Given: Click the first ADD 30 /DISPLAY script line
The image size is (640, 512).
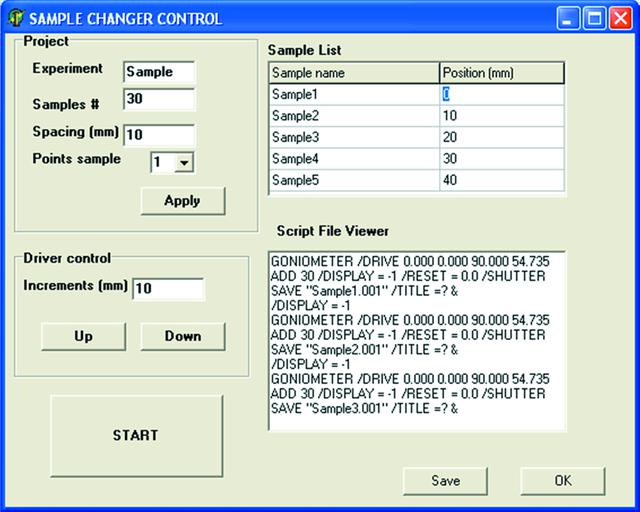Looking at the screenshot, I should point(408,276).
